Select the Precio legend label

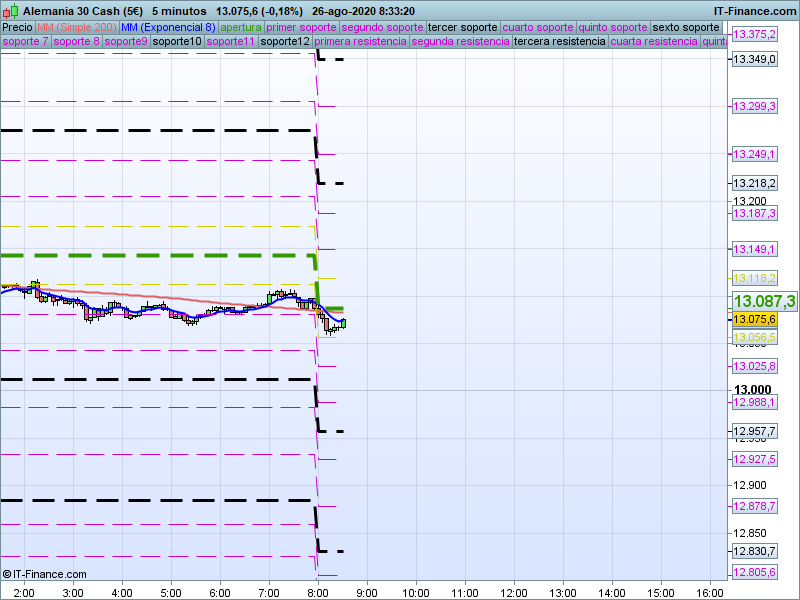coord(17,27)
